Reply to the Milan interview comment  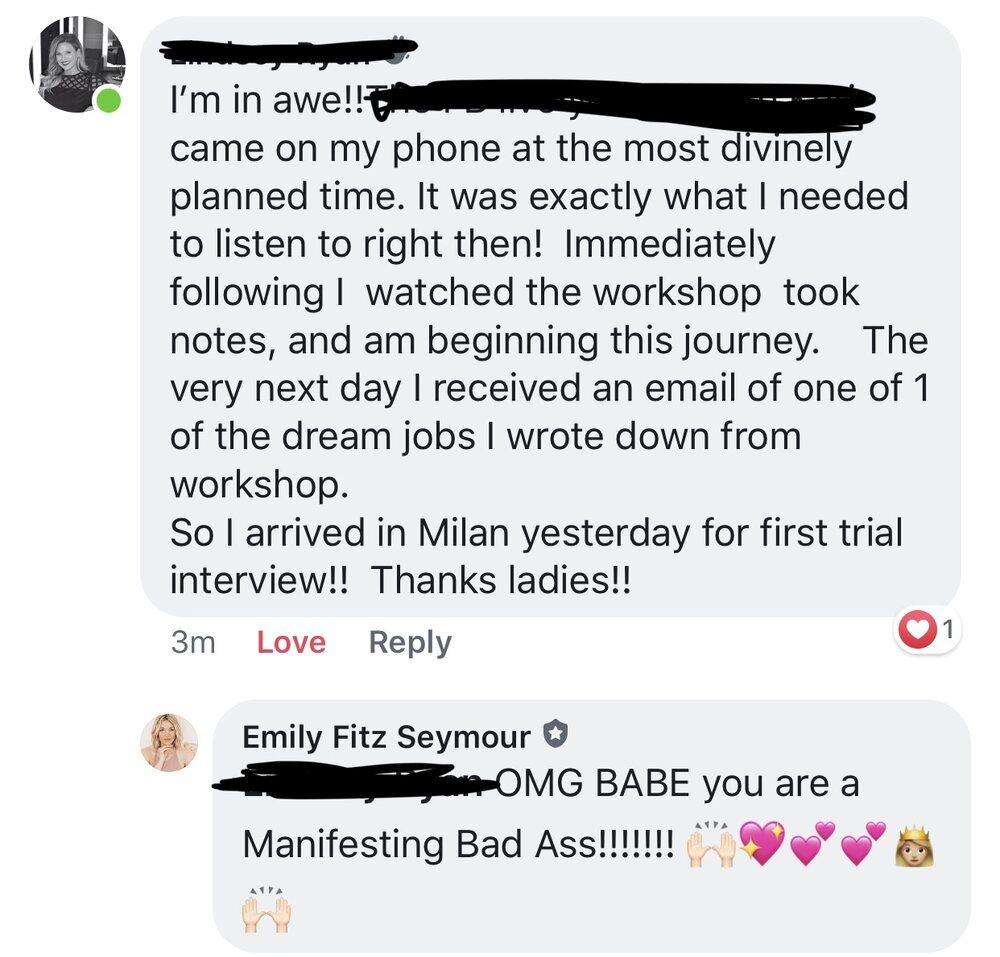click(x=409, y=642)
